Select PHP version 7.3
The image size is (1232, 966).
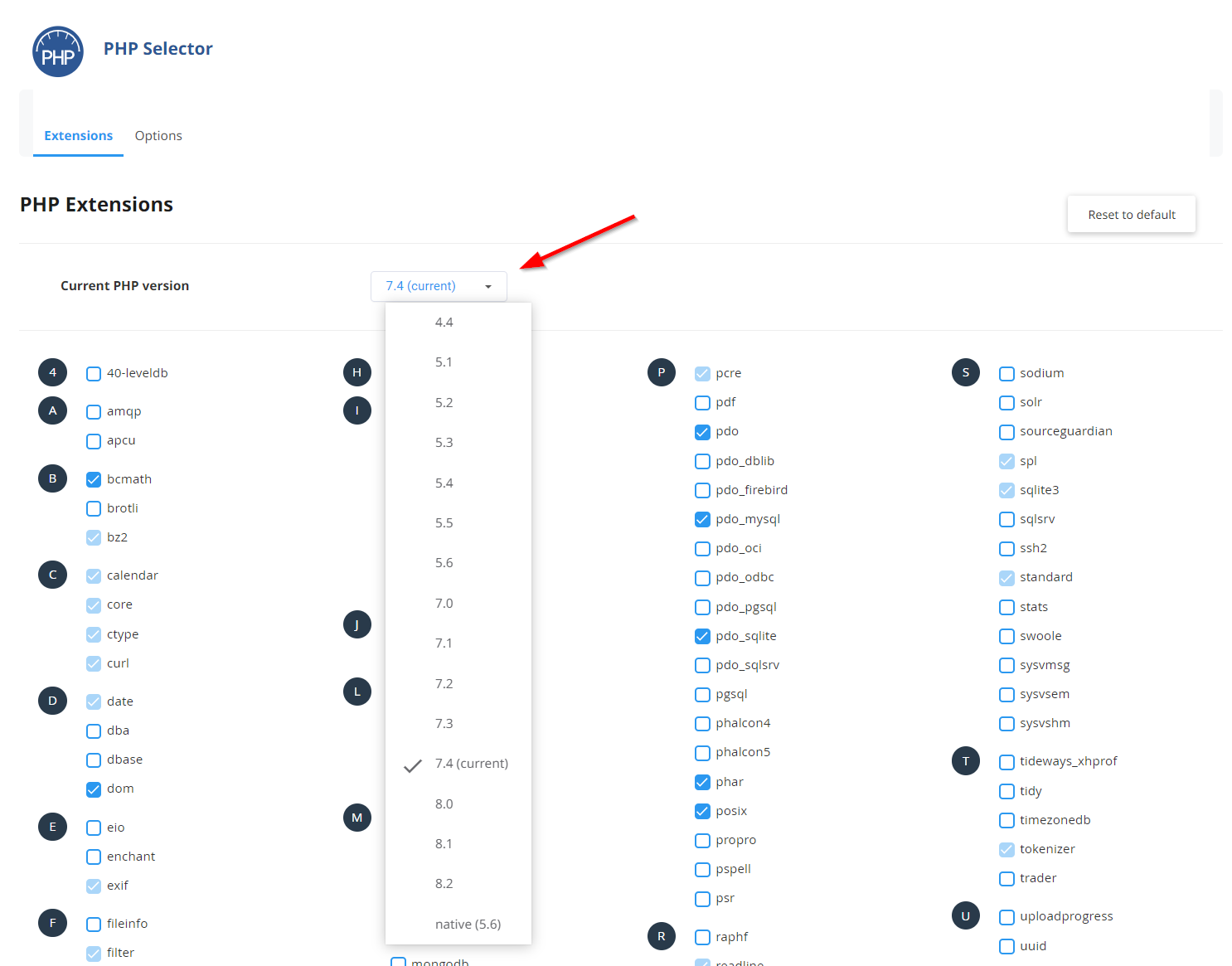(x=458, y=724)
